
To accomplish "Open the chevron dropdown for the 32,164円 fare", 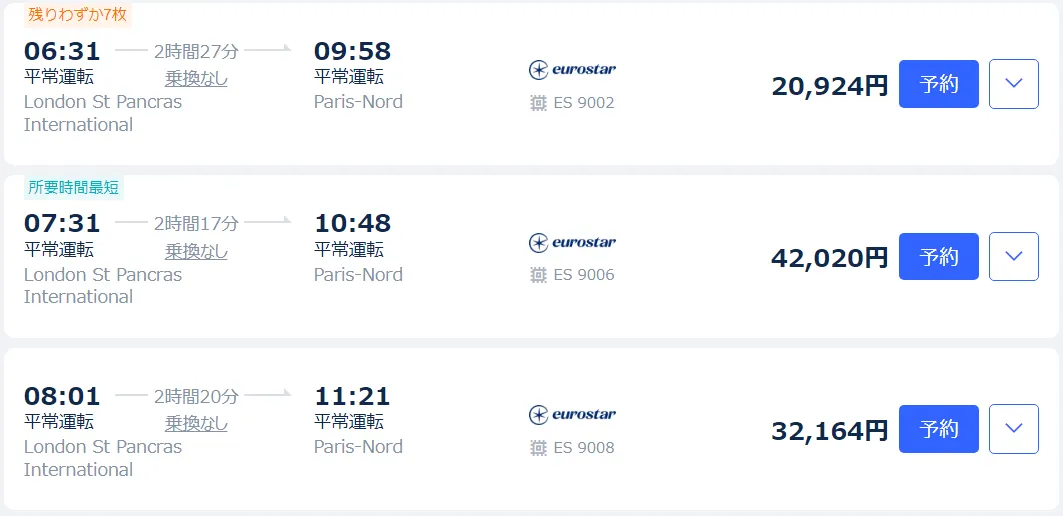I will click(1014, 429).
